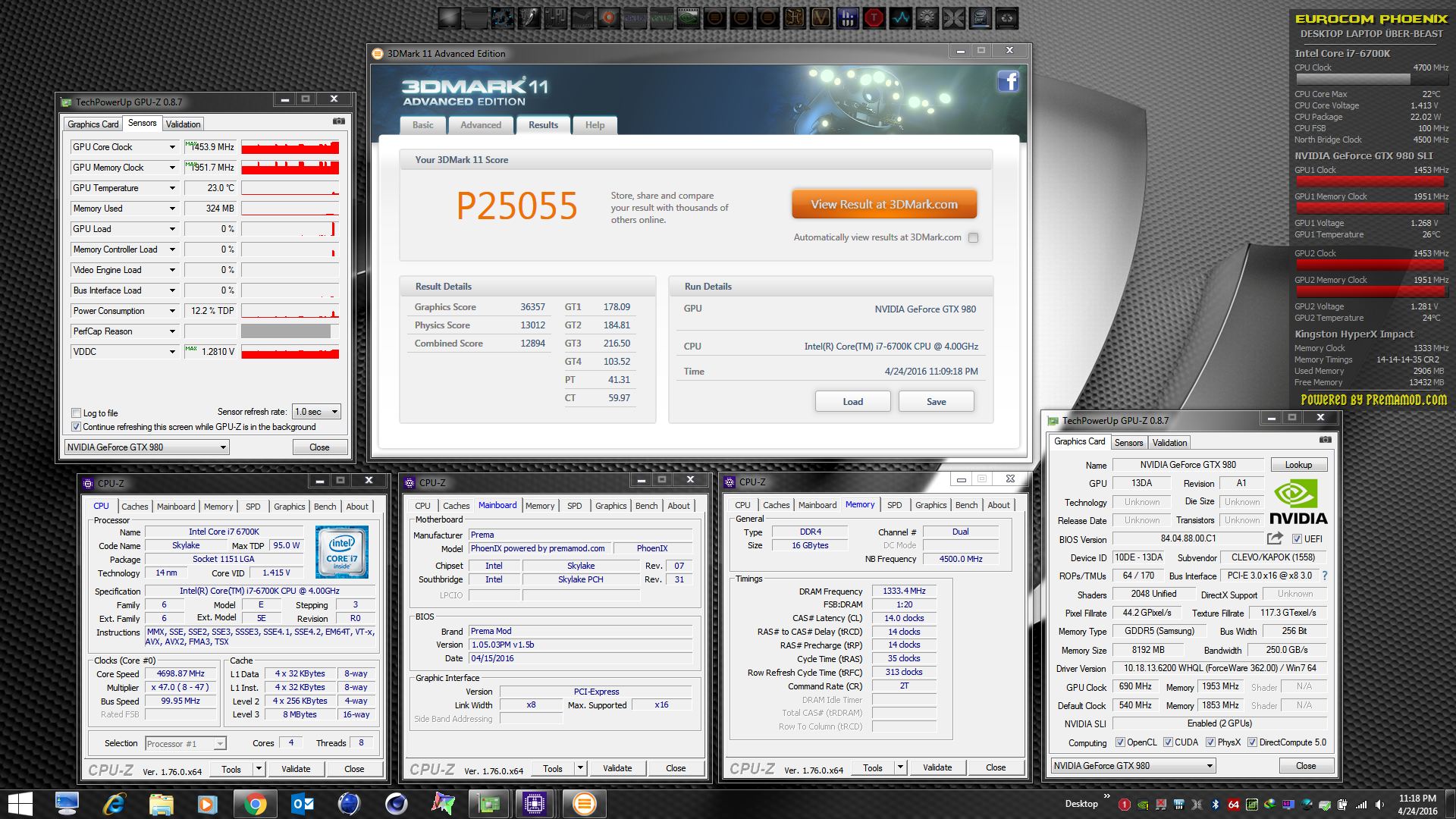Open Help tab in 3DMark 11
1456x819 pixels.
pyautogui.click(x=595, y=125)
